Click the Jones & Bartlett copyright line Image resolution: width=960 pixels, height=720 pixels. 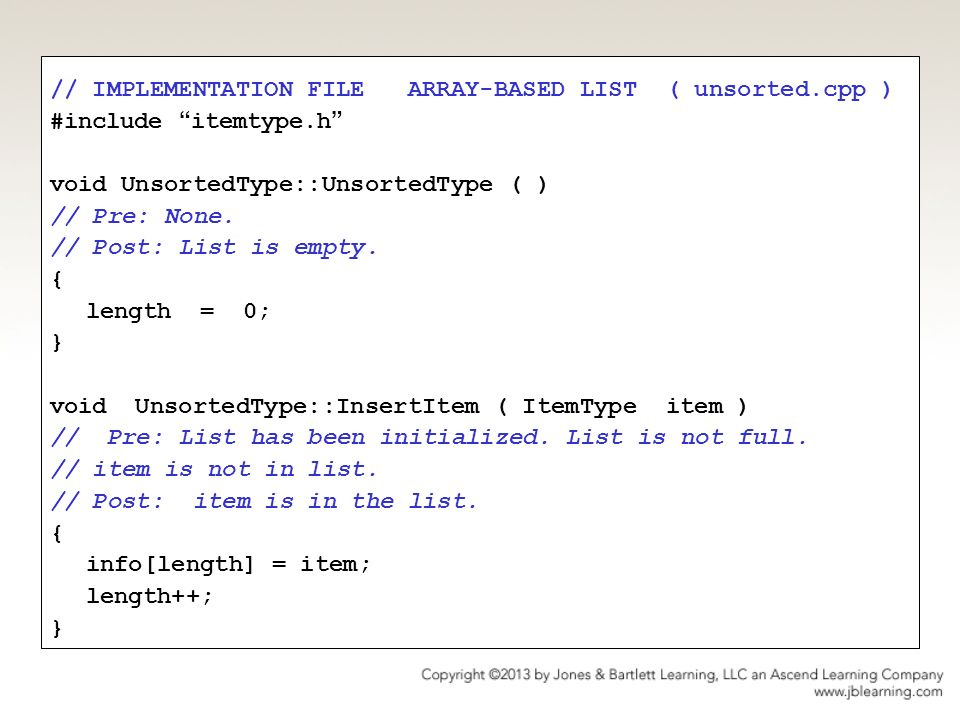(x=682, y=675)
